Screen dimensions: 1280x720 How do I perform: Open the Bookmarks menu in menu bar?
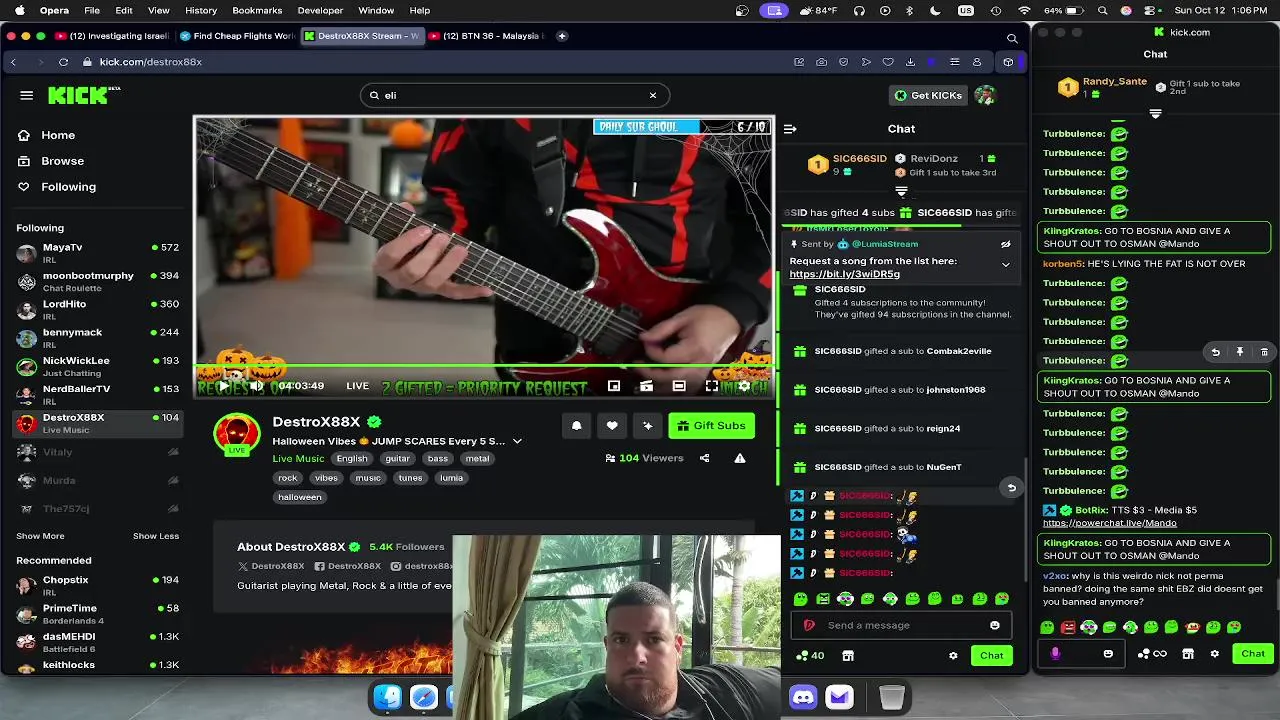[x=257, y=10]
